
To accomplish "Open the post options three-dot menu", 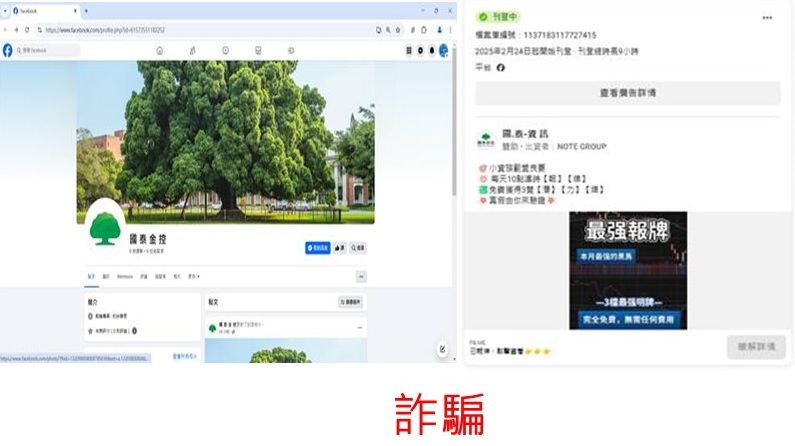I will (x=359, y=328).
